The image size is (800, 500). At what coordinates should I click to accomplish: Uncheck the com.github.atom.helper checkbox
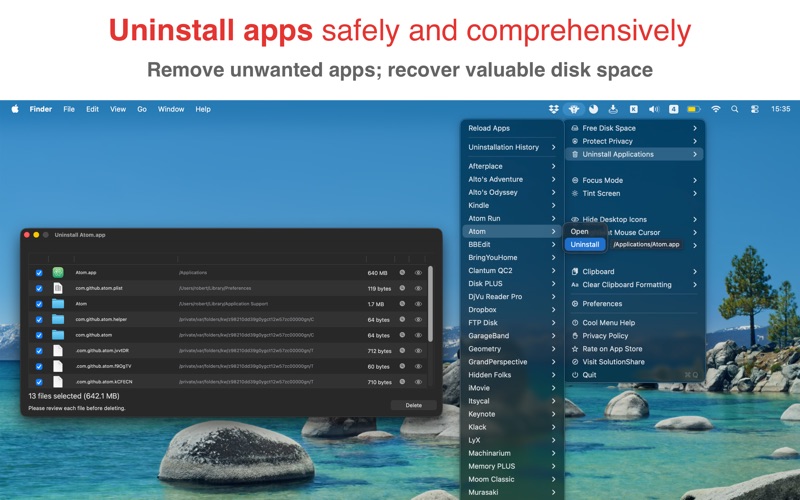[x=39, y=320]
